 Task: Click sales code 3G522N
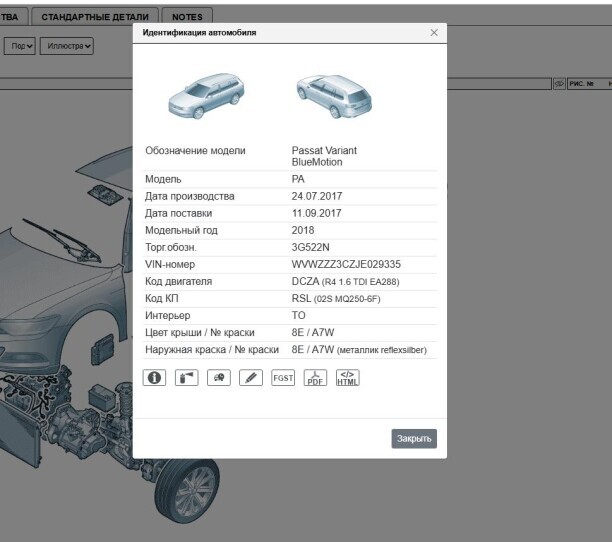pyautogui.click(x=311, y=247)
